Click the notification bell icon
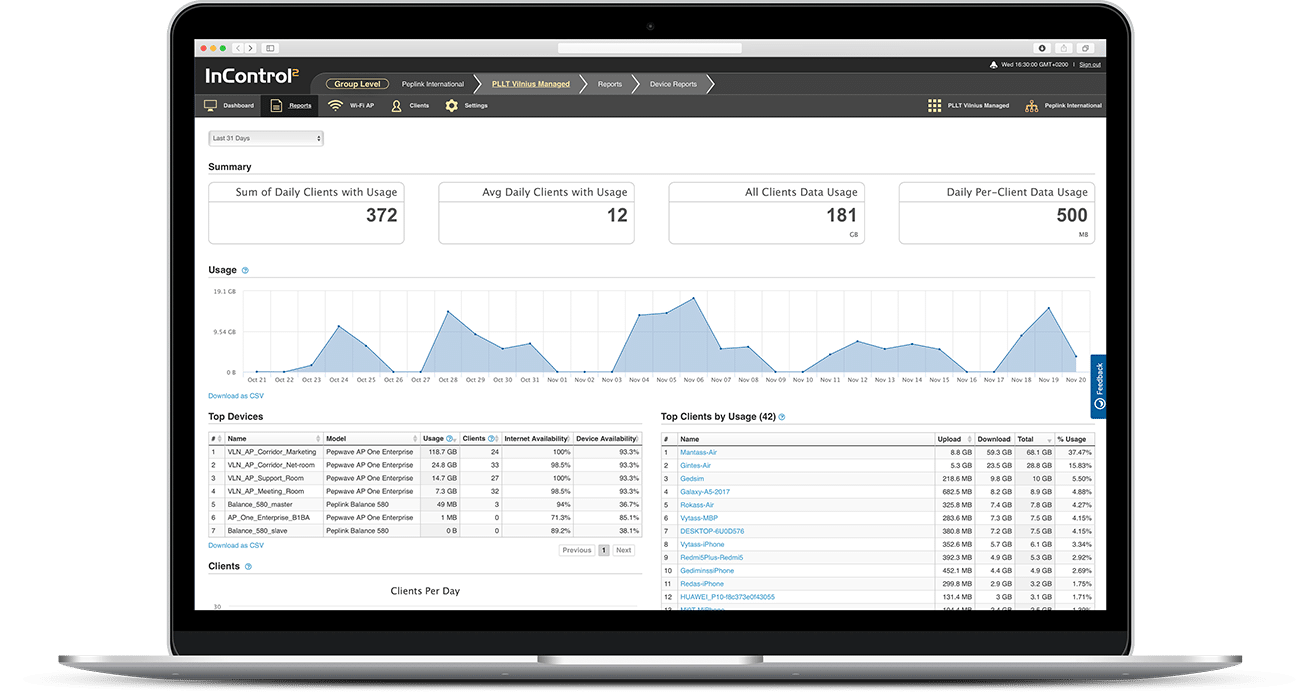The image size is (1302, 692). coord(993,63)
